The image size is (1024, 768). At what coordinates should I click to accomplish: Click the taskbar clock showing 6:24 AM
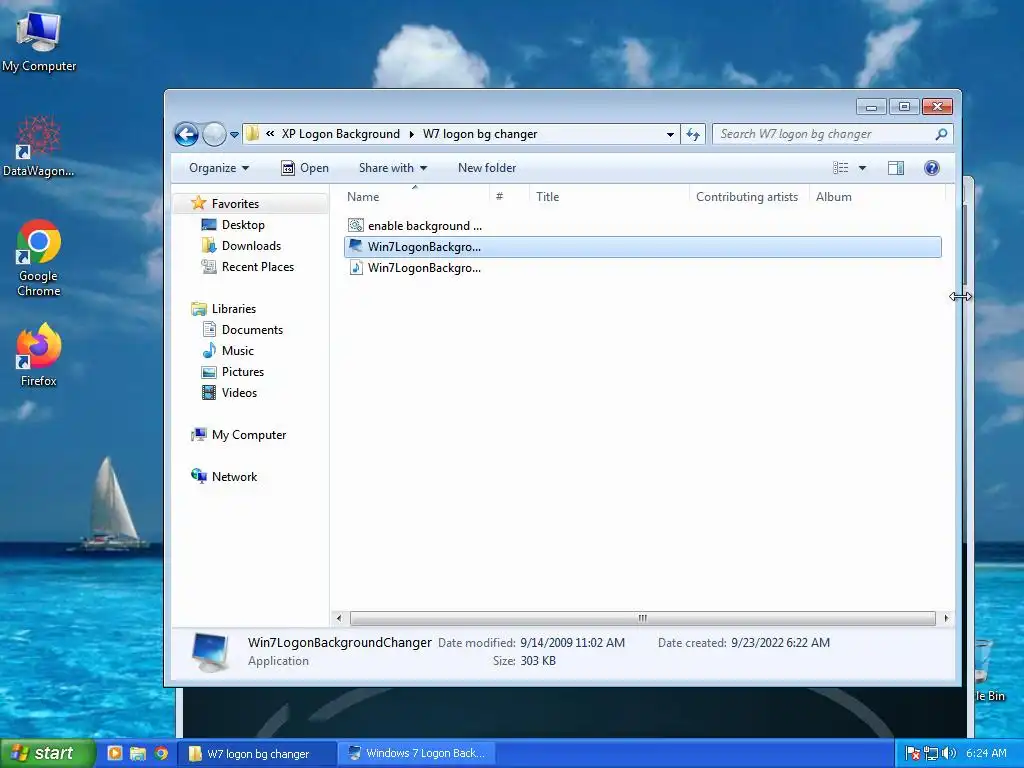pos(986,754)
